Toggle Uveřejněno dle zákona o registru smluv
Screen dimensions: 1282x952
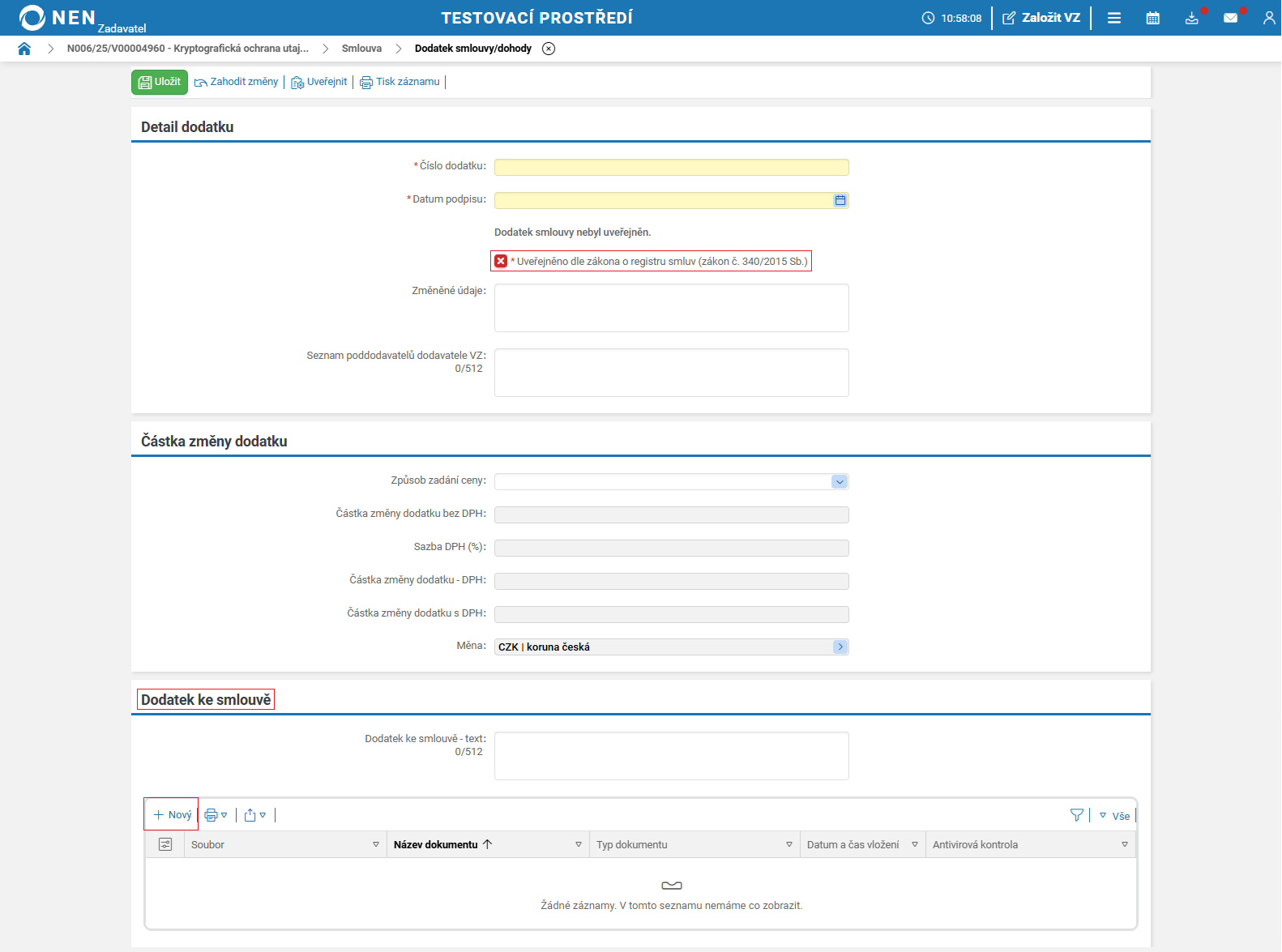tap(501, 261)
